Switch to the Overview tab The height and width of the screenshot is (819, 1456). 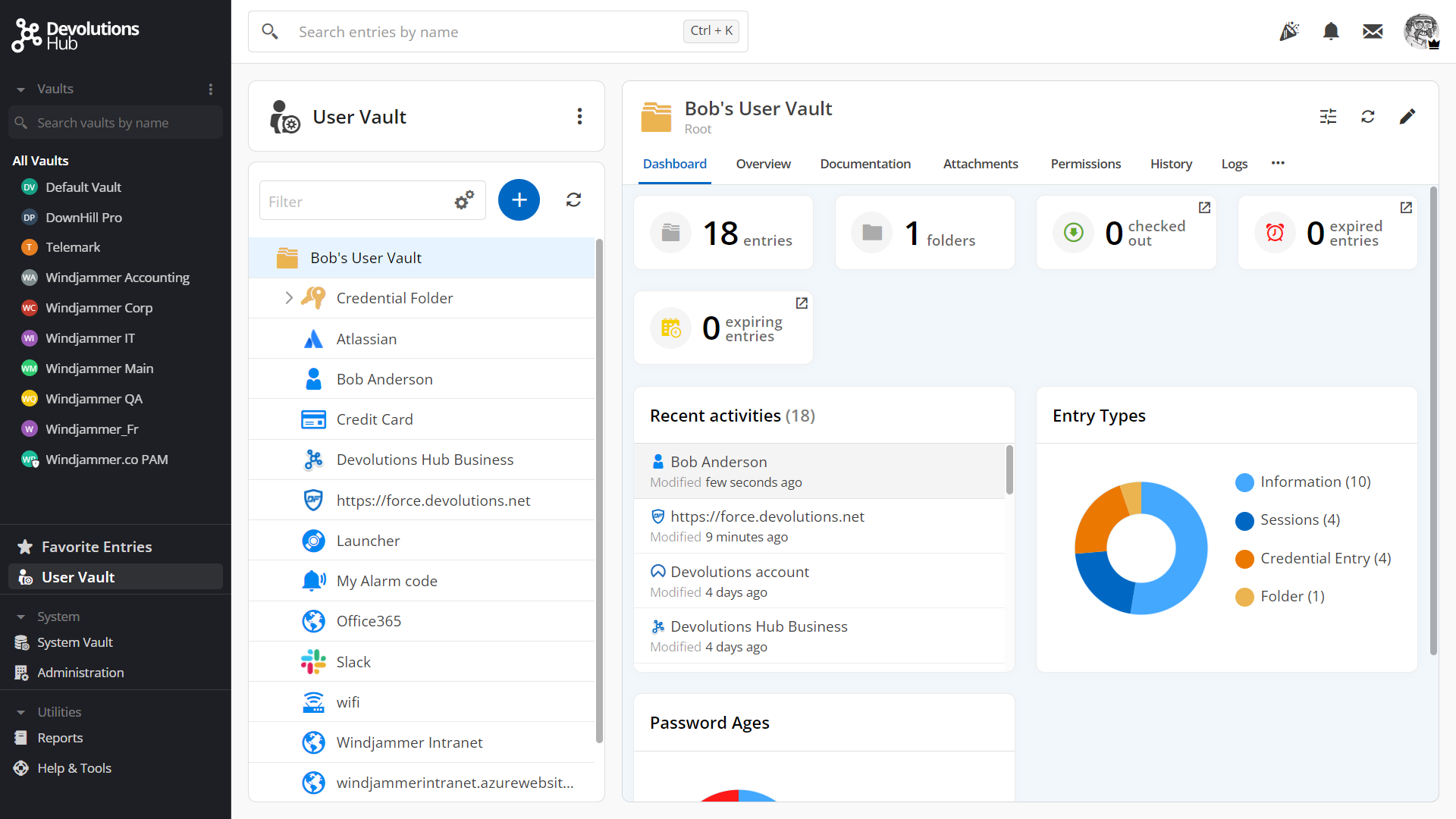pos(763,163)
